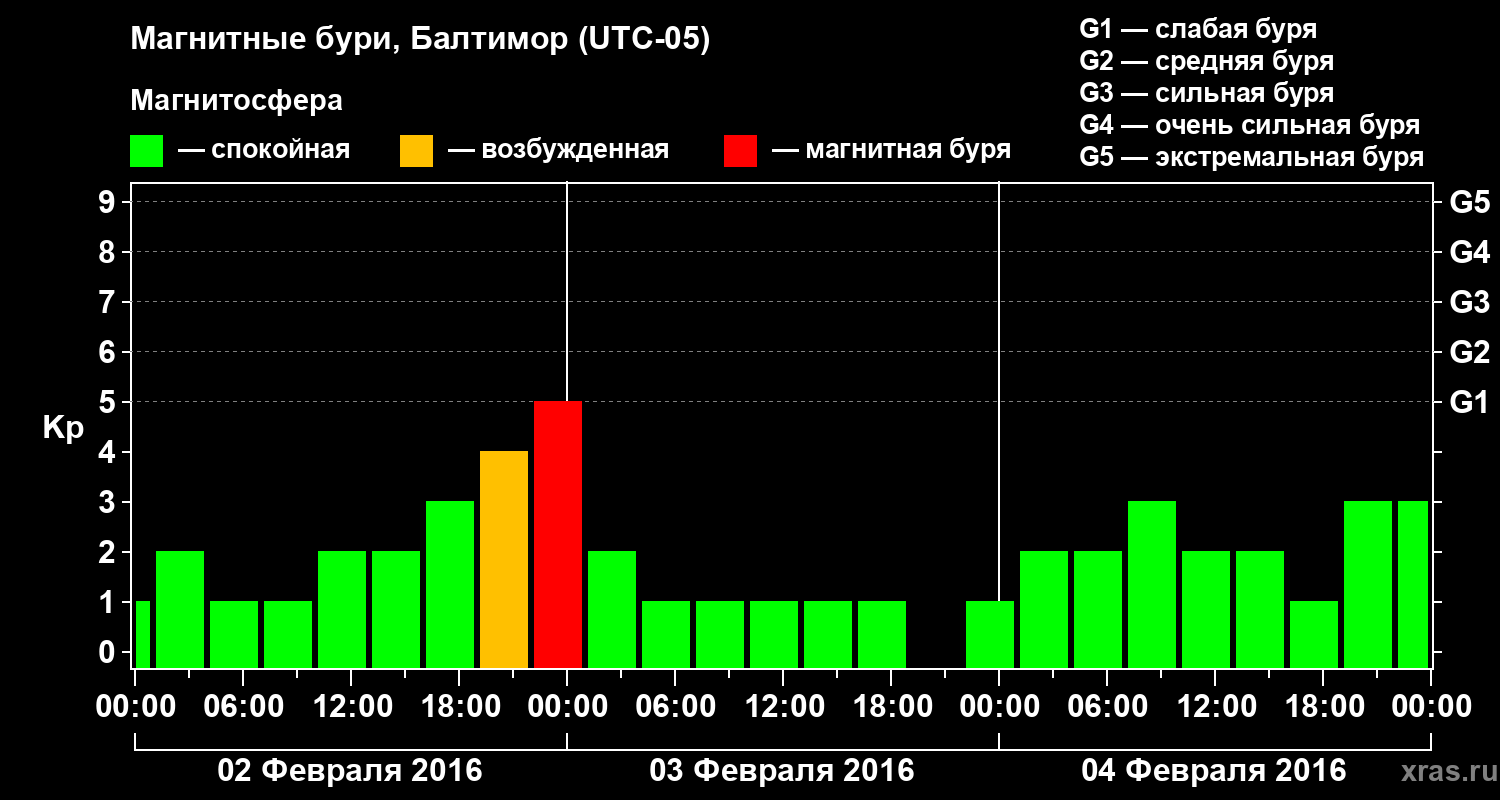Viewport: 1500px width, 800px height.
Task: Click the 'Kp' axis label
Action: pyautogui.click(x=63, y=429)
